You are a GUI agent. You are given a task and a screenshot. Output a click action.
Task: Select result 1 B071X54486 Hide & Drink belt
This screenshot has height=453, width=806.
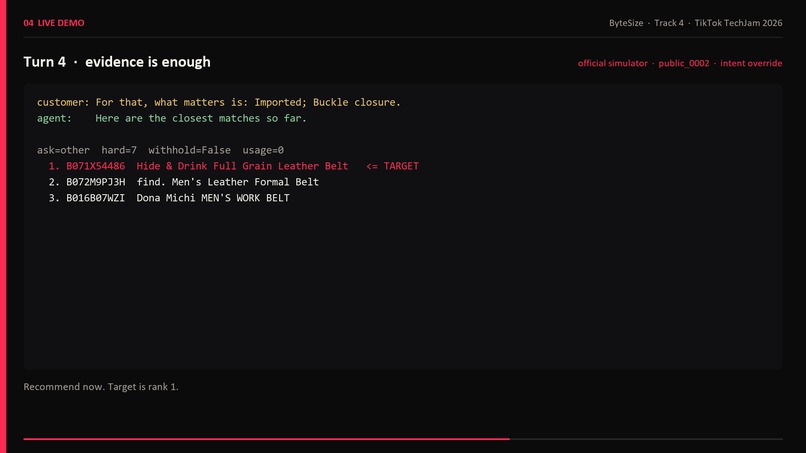coord(233,166)
